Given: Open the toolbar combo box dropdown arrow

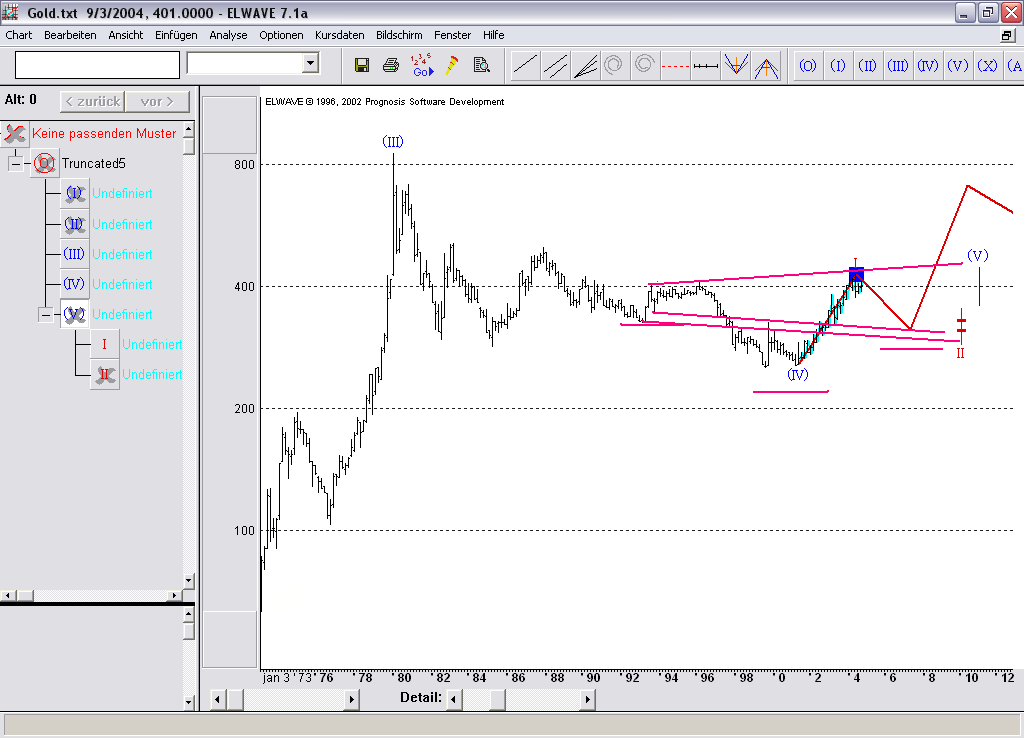Looking at the screenshot, I should coord(310,64).
